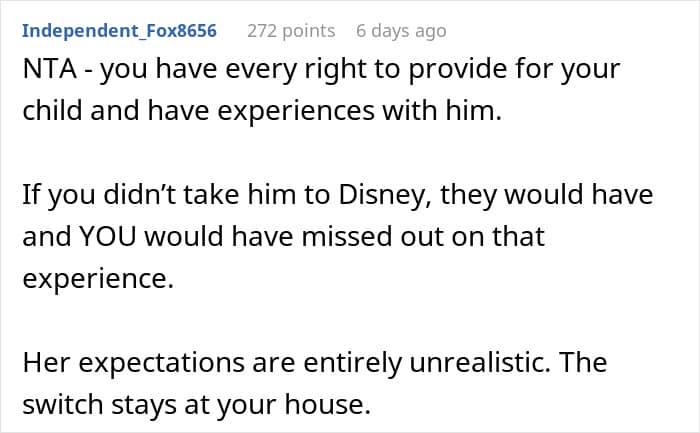Open the Independent_Fox8656 user profile
Image resolution: width=700 pixels, height=433 pixels.
pyautogui.click(x=119, y=31)
